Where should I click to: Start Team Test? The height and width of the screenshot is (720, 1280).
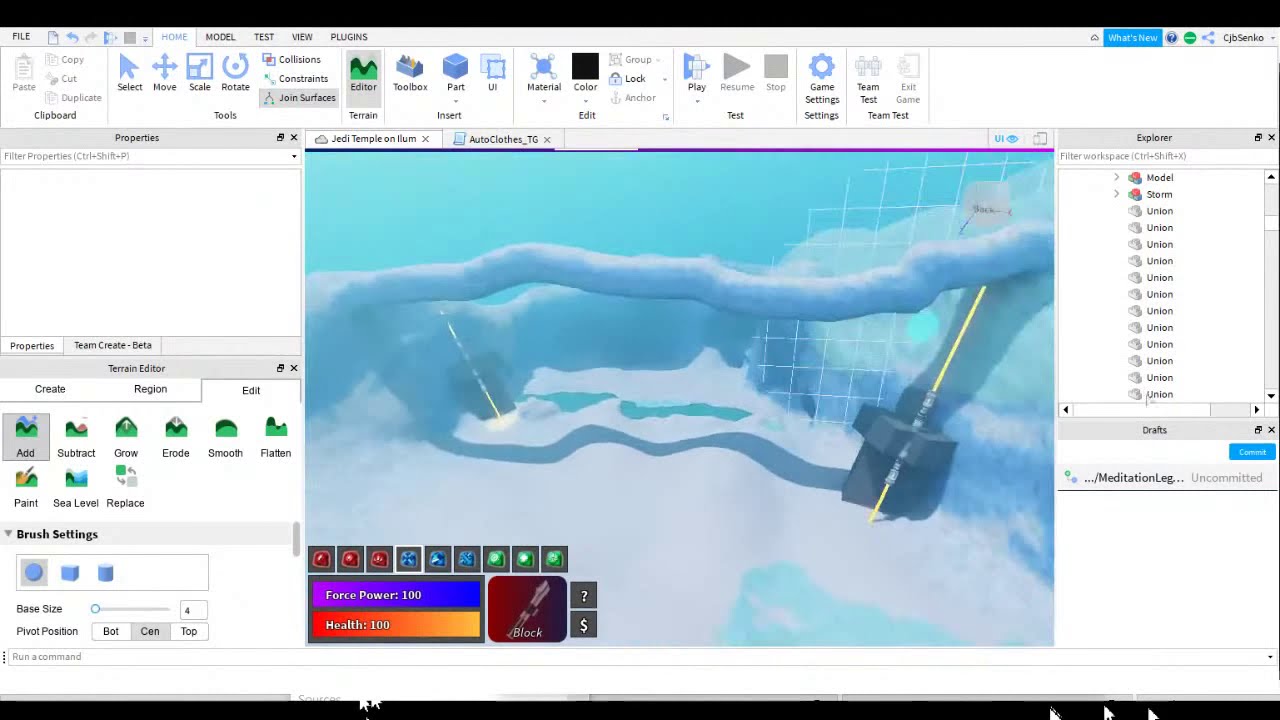click(x=868, y=80)
